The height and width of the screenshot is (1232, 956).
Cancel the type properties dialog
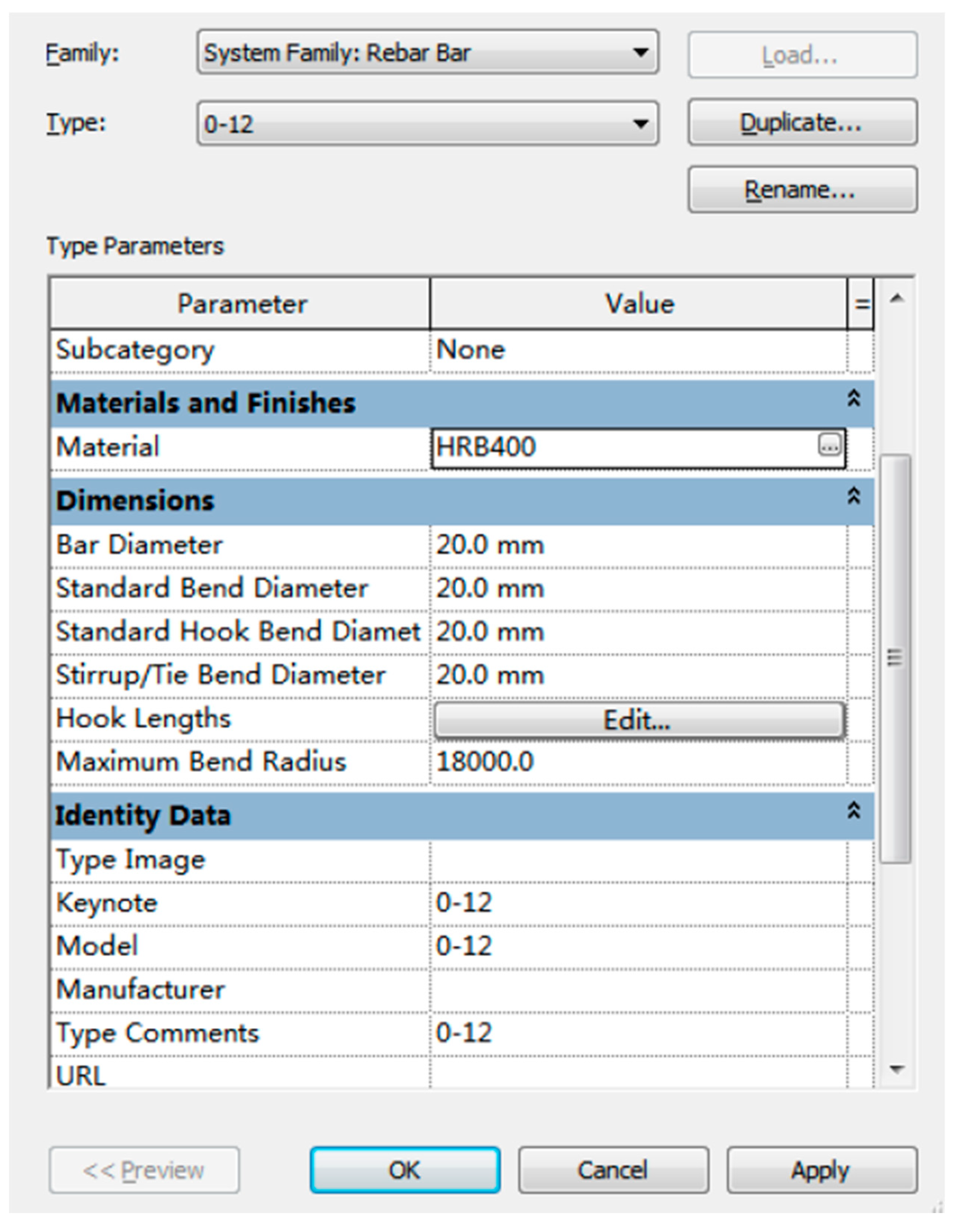pos(613,1170)
